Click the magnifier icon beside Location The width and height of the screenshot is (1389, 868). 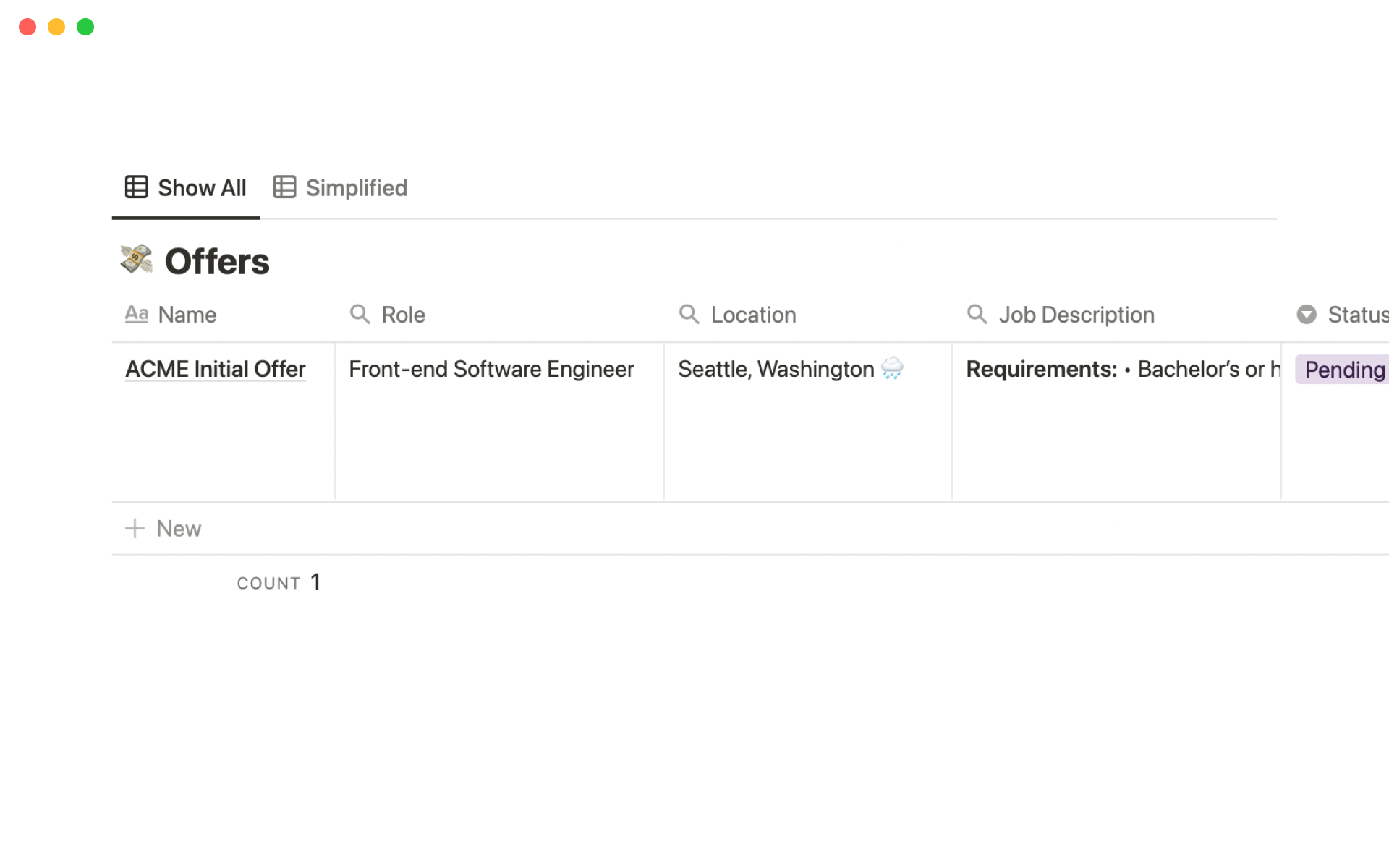pos(689,315)
